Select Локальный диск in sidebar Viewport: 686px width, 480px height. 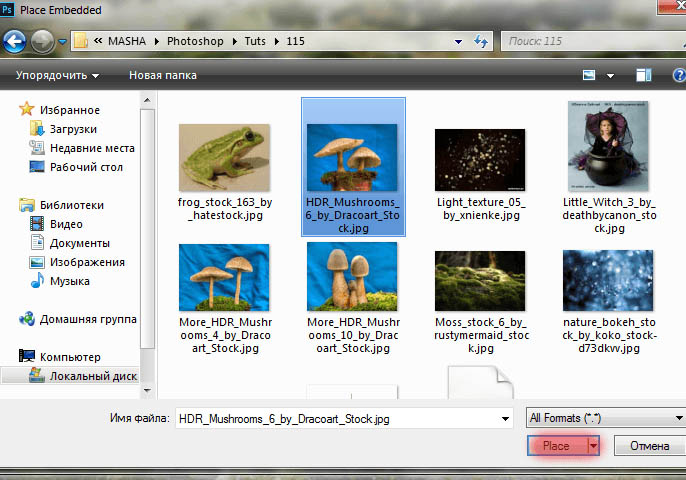click(x=93, y=376)
